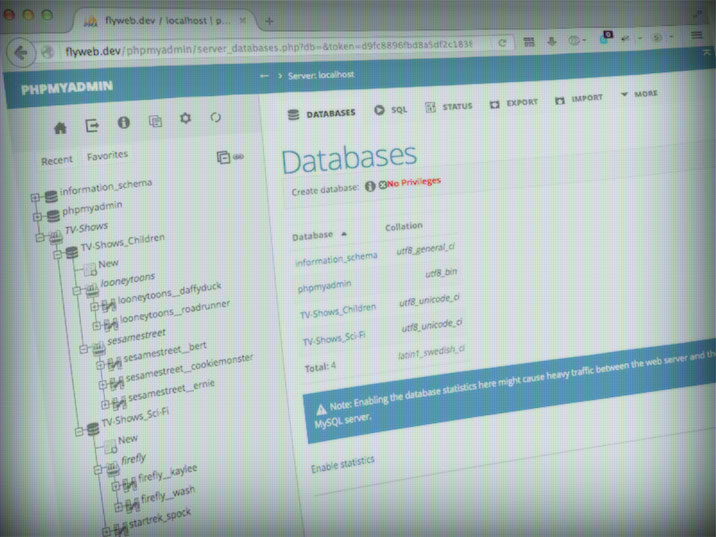
Task: Collapse the TV-Shows group node
Action: [x=40, y=237]
